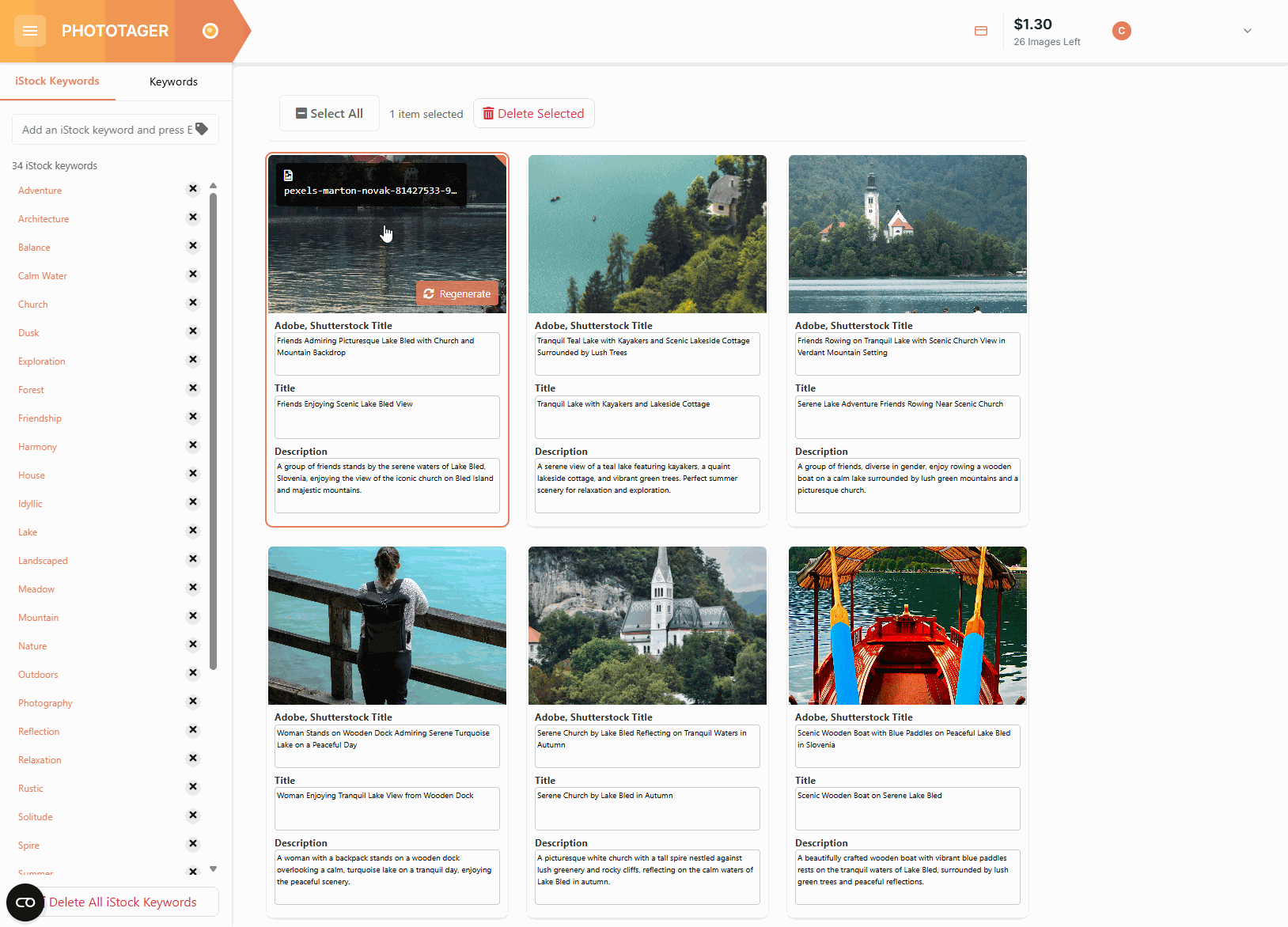
Task: Open the credit card billing icon
Action: click(981, 31)
